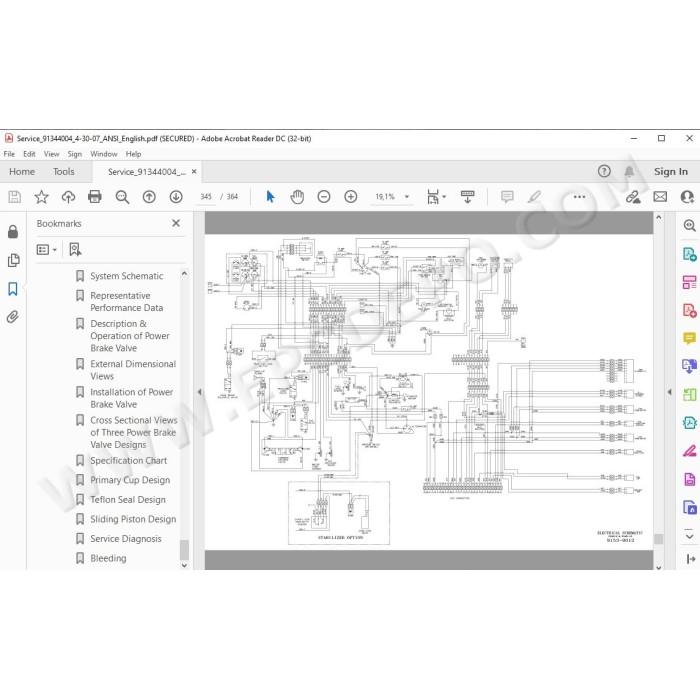
Task: Close the Bookmarks panel
Action: [176, 223]
